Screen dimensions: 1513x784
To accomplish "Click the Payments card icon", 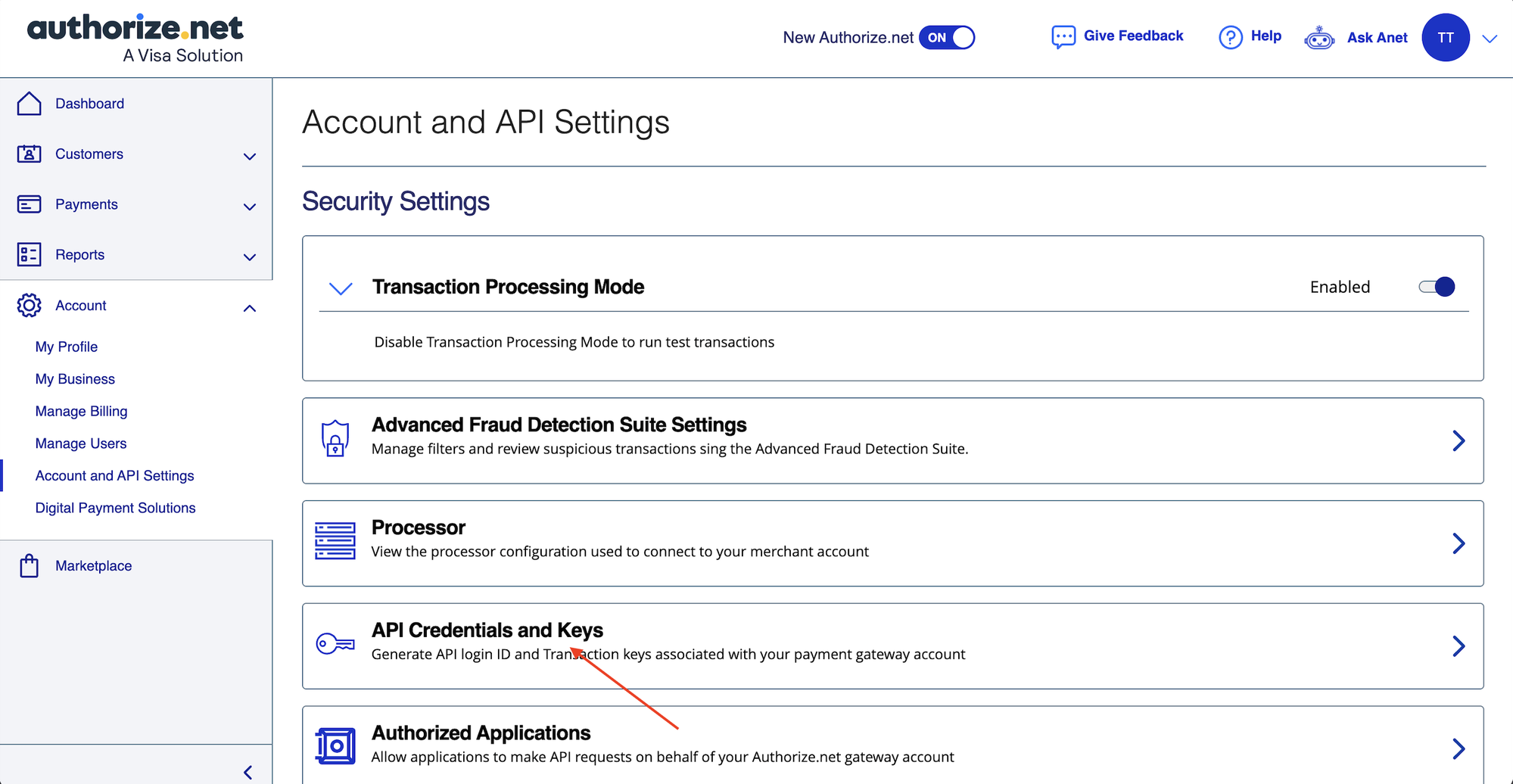I will pyautogui.click(x=30, y=204).
